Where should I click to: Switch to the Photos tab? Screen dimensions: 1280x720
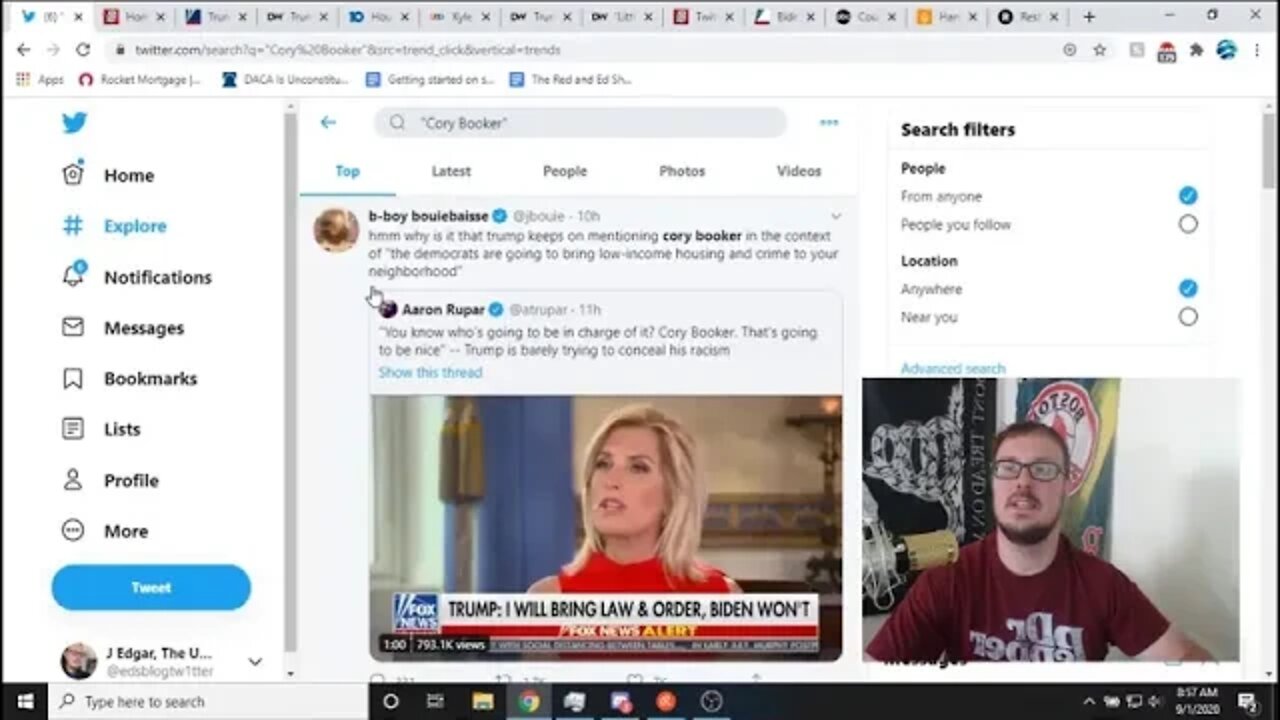[682, 171]
